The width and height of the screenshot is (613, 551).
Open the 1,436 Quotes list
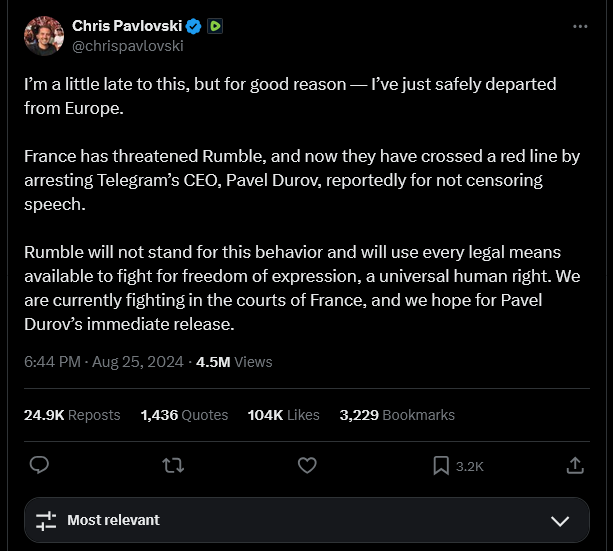(184, 415)
